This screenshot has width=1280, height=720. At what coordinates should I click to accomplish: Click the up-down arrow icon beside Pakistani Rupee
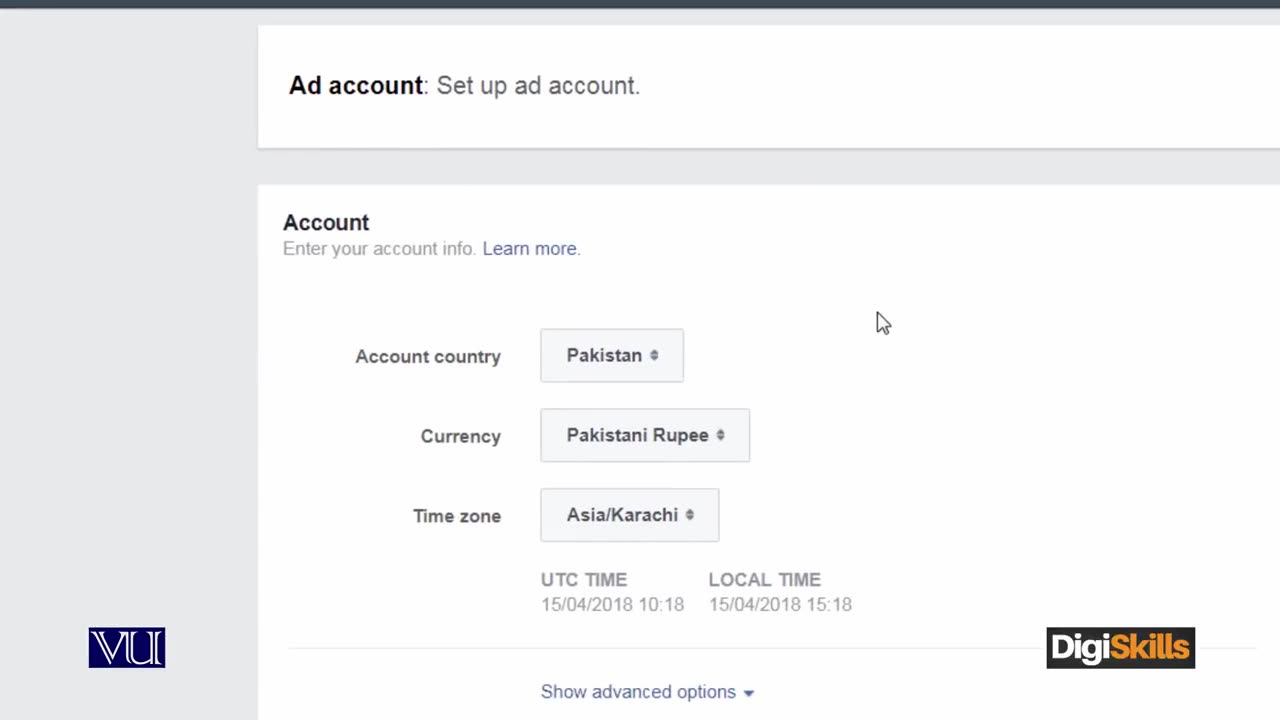pyautogui.click(x=720, y=435)
